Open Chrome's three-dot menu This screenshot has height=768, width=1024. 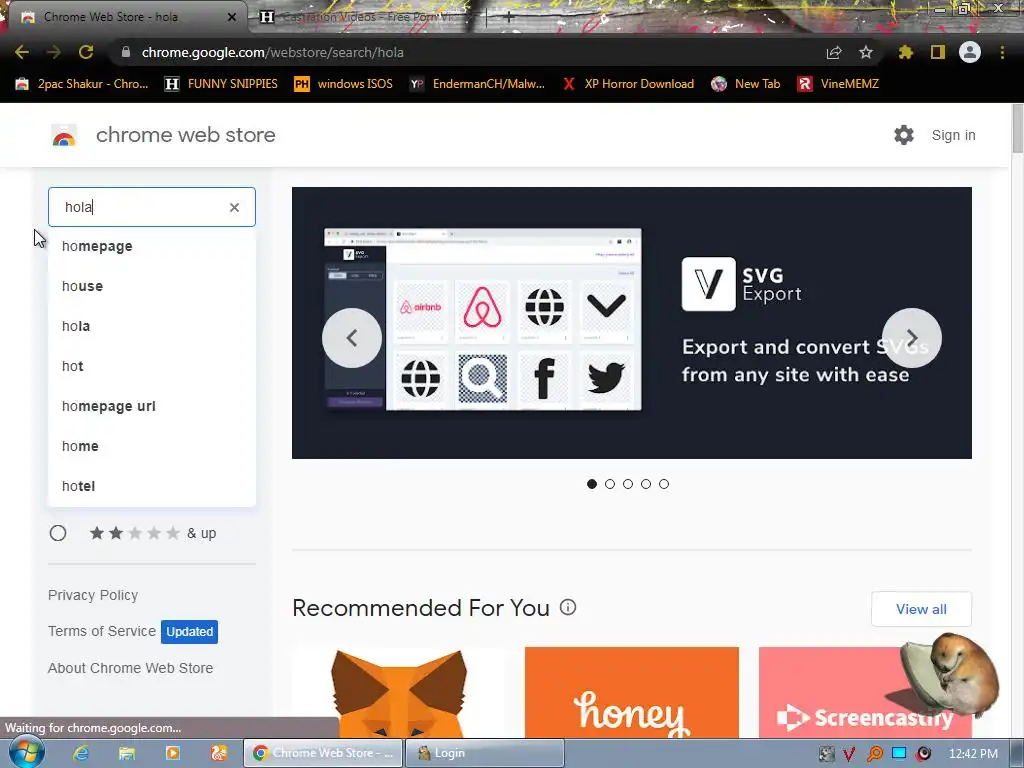(x=1002, y=52)
